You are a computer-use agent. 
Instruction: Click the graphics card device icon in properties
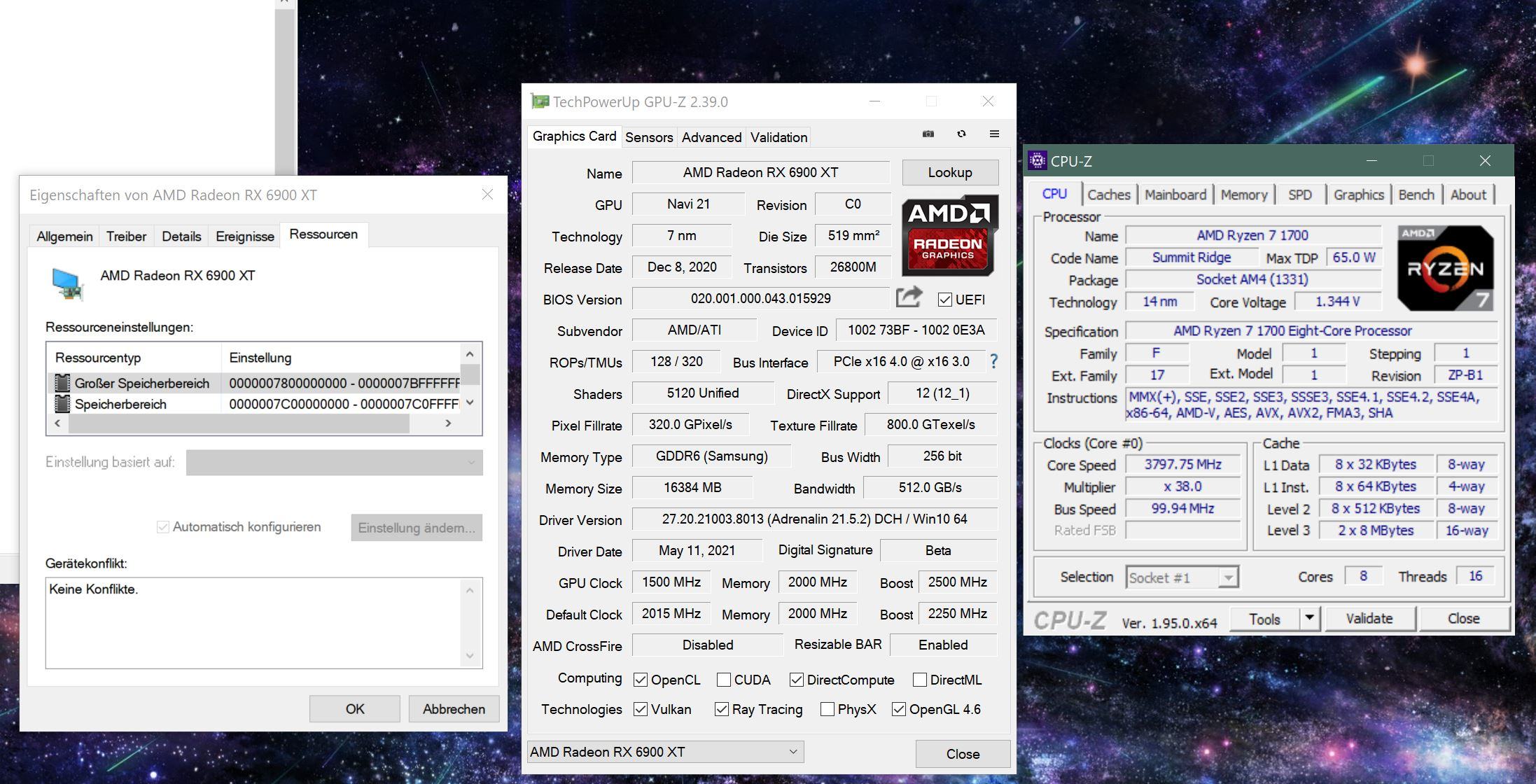click(68, 283)
